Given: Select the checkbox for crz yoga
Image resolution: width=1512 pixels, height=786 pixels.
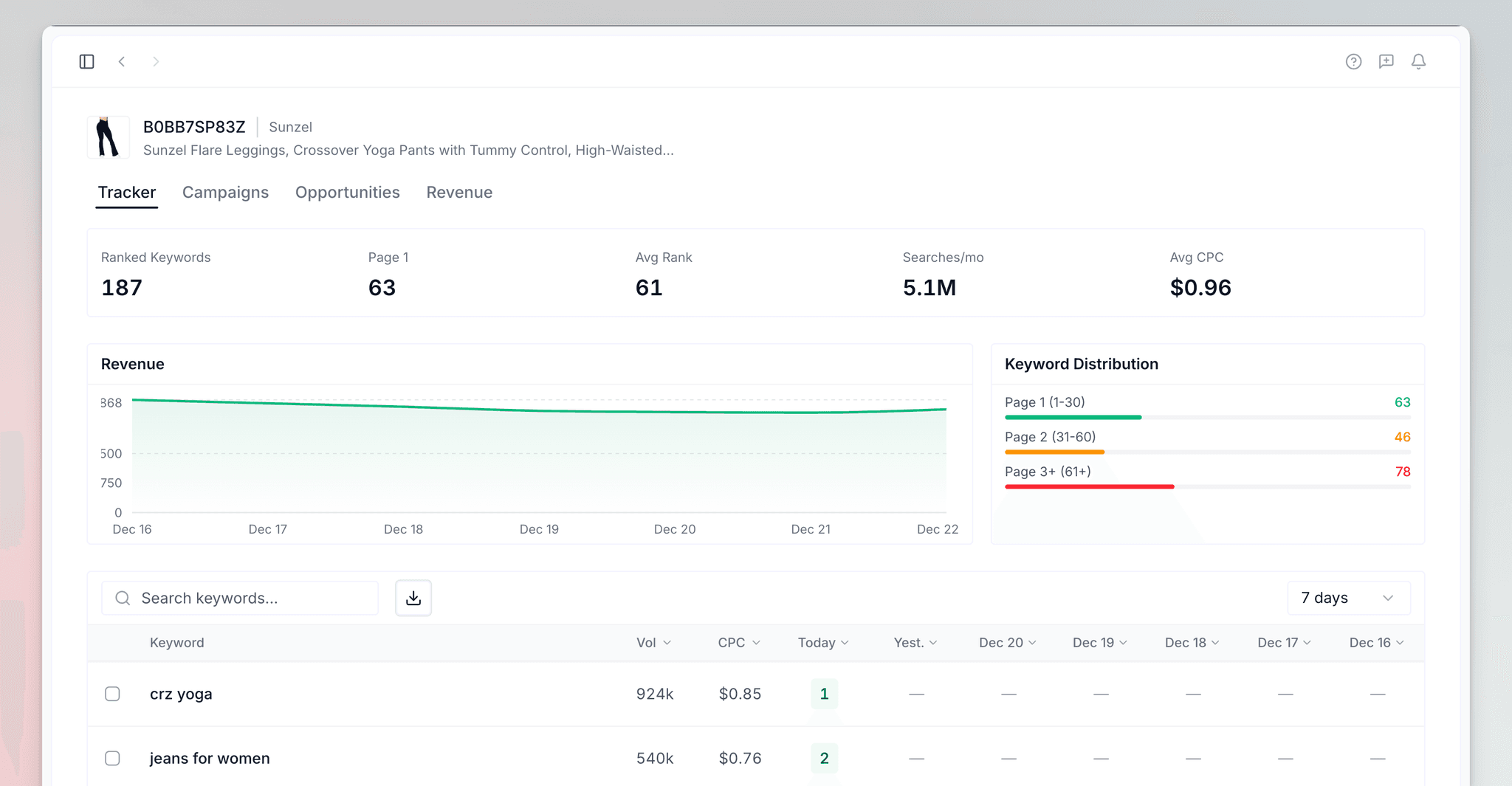Looking at the screenshot, I should click(113, 694).
